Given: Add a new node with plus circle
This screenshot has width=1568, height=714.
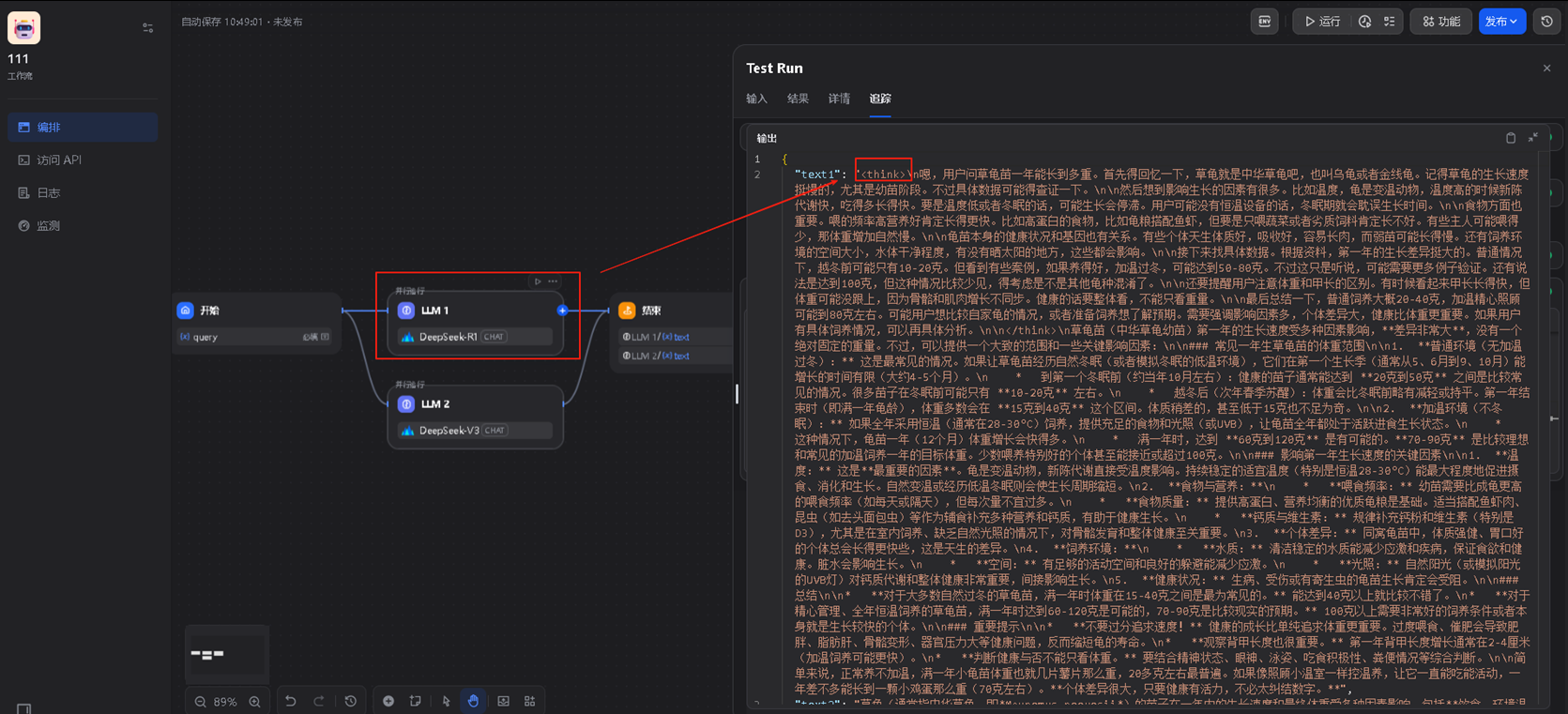Looking at the screenshot, I should [x=388, y=702].
